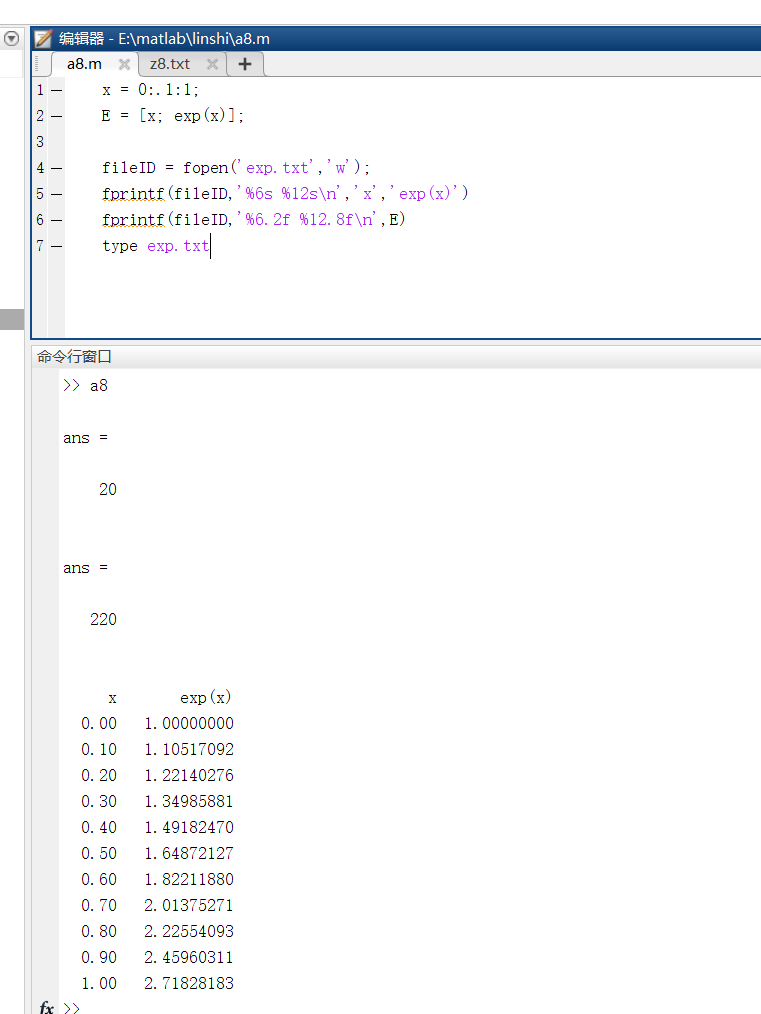Click output value 1.64872127

pyautogui.click(x=189, y=854)
